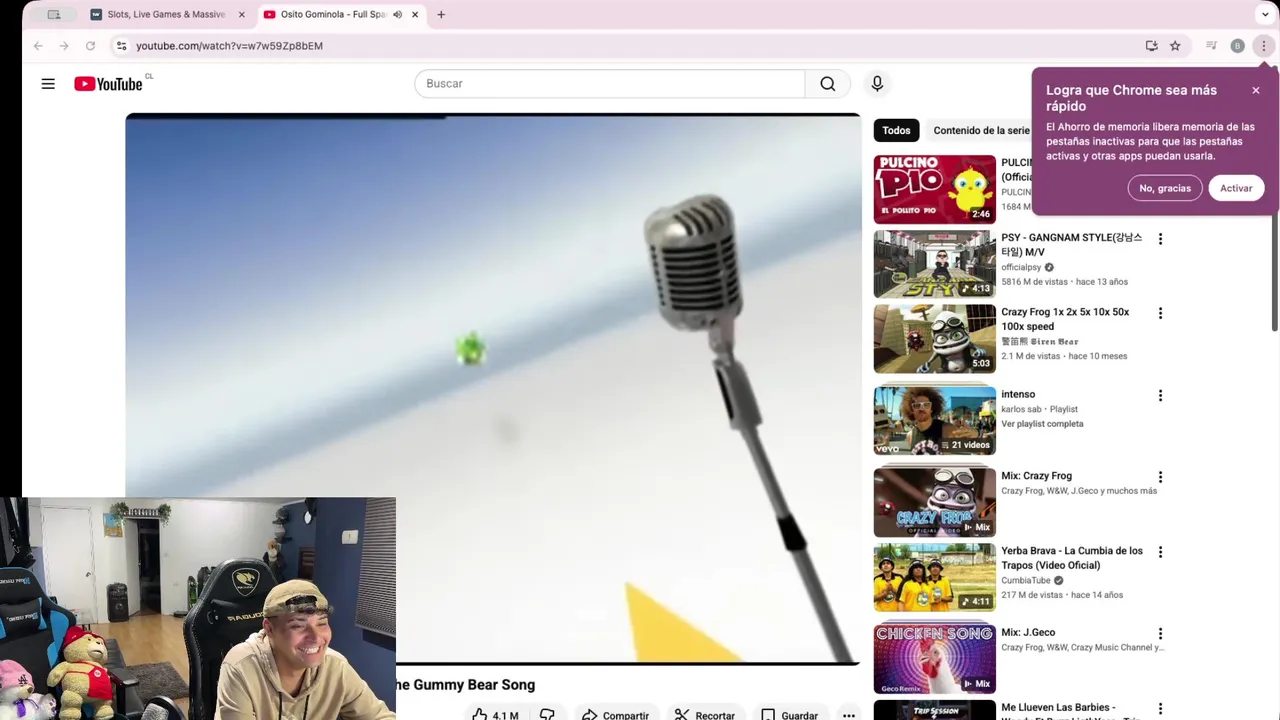Open the Chrome profile avatar B
The image size is (1280, 720).
[x=1237, y=46]
